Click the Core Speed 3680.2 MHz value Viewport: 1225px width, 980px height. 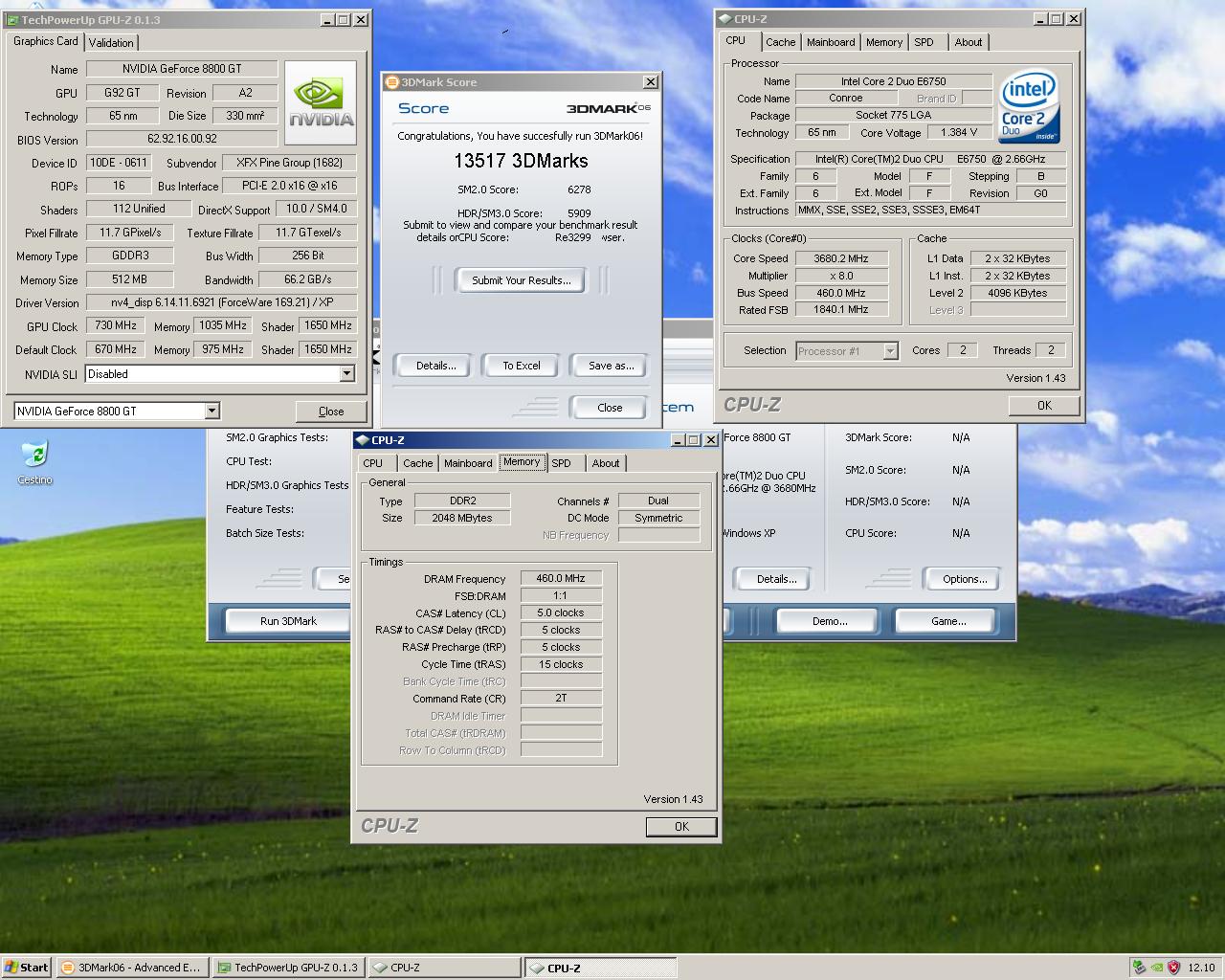click(x=840, y=258)
